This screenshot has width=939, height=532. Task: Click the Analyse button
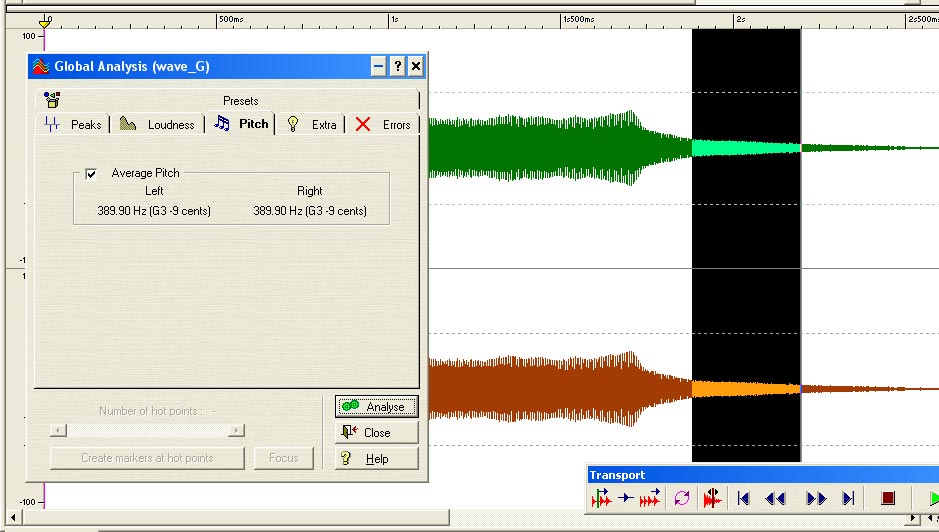pos(376,407)
